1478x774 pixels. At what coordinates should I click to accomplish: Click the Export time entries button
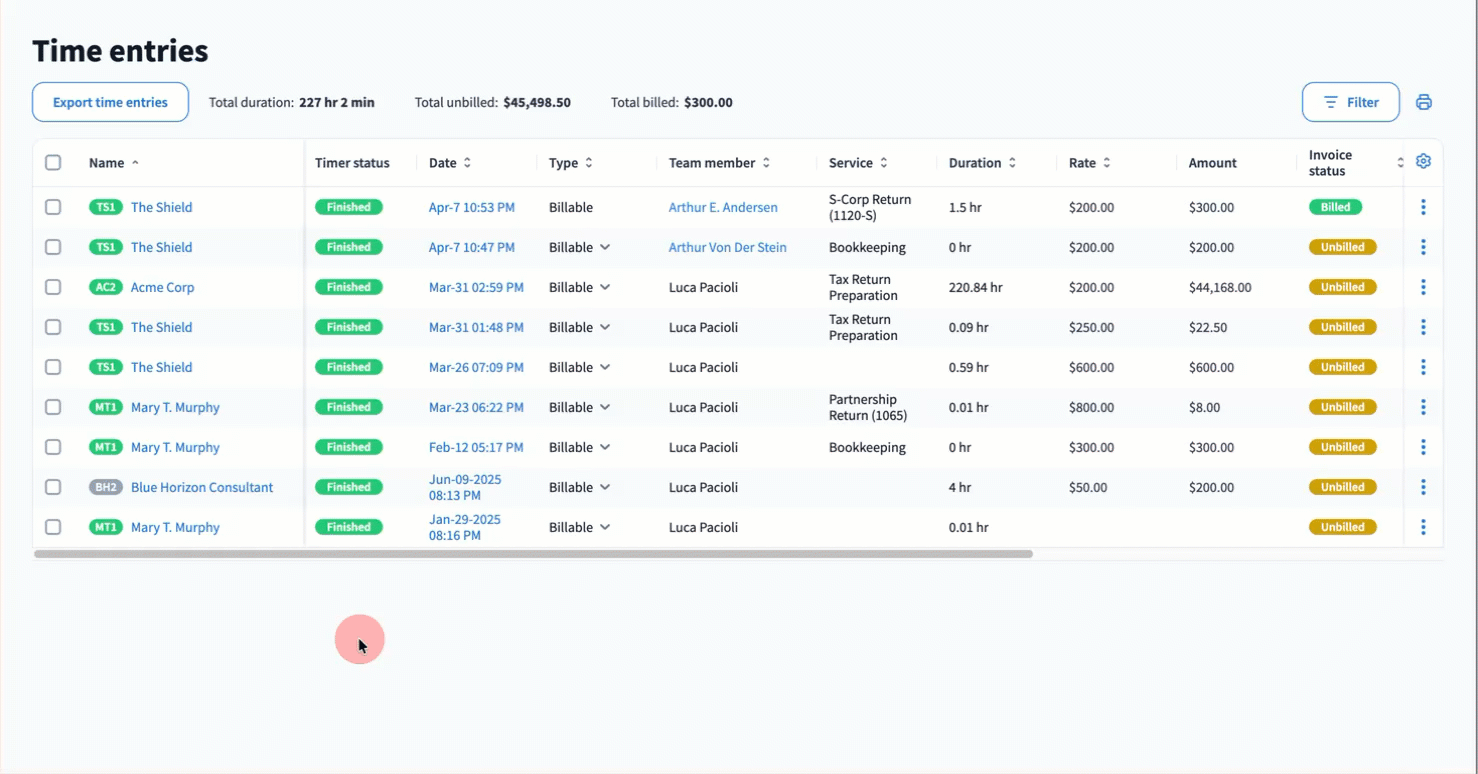[110, 102]
